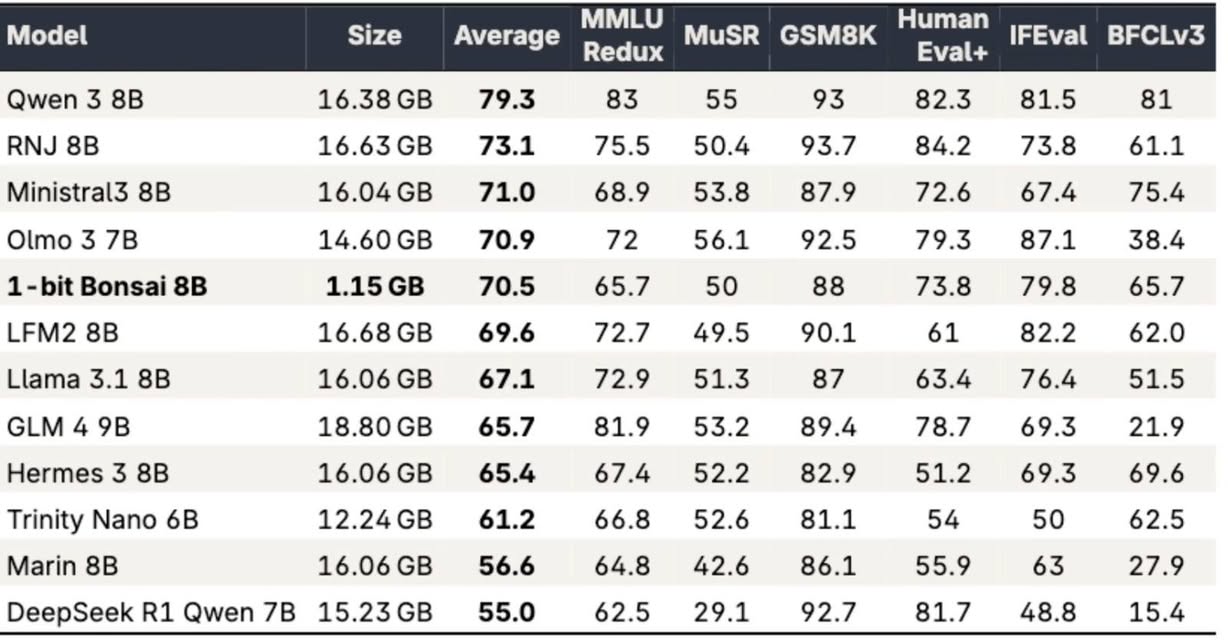The height and width of the screenshot is (640, 1228).
Task: Select the 18.80 GB size cell
Action: click(375, 427)
